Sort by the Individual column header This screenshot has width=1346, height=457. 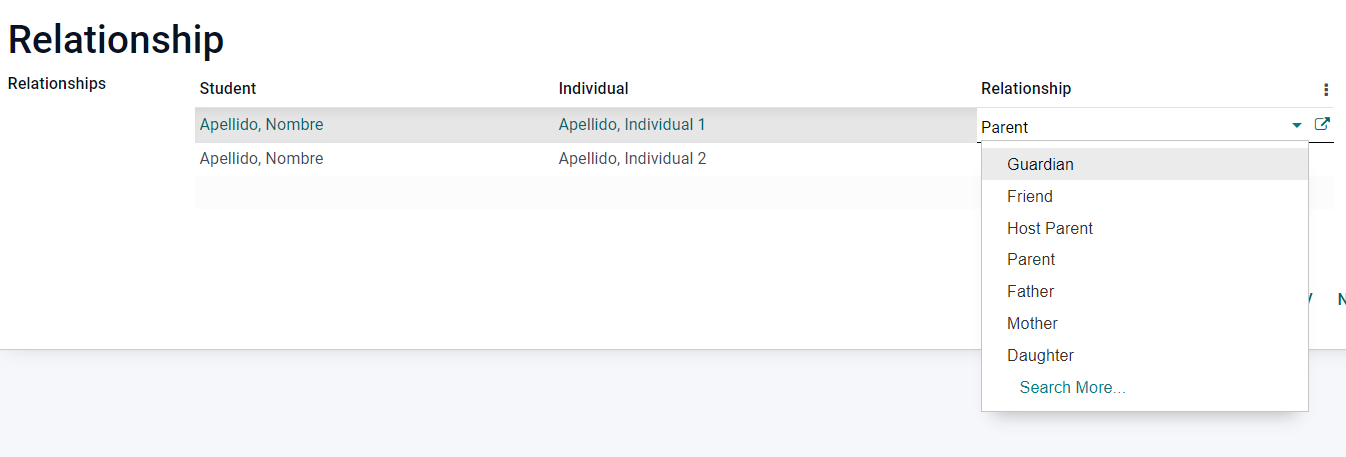pyautogui.click(x=593, y=88)
